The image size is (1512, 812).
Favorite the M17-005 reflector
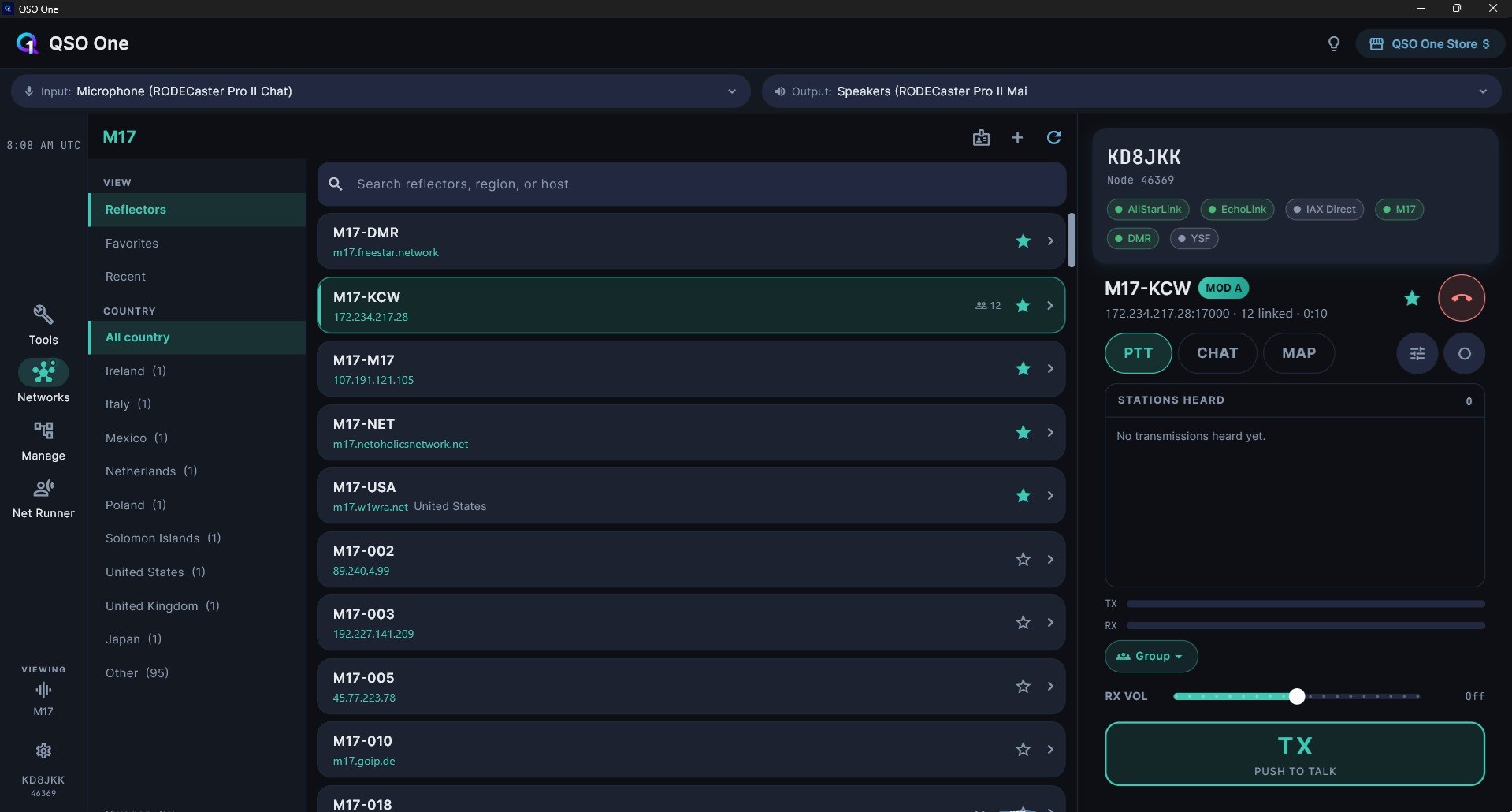point(1023,687)
